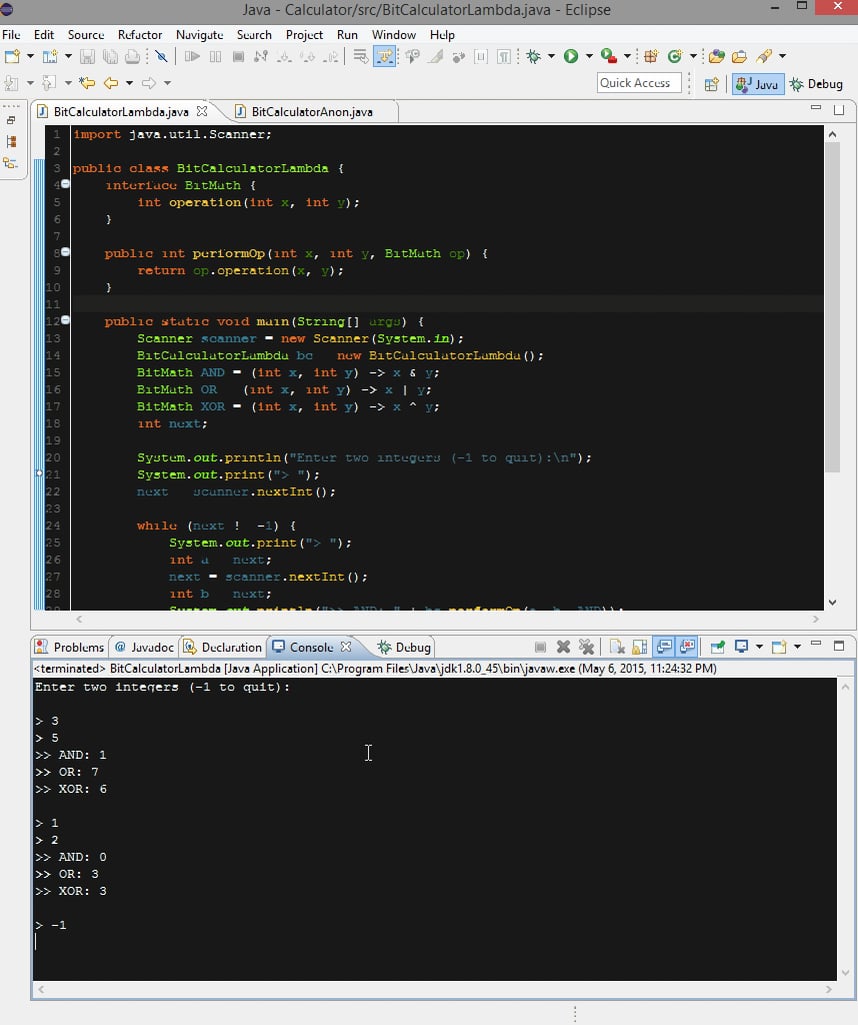
Task: Collapse the interface BitMath fold marker
Action: [x=65, y=184]
